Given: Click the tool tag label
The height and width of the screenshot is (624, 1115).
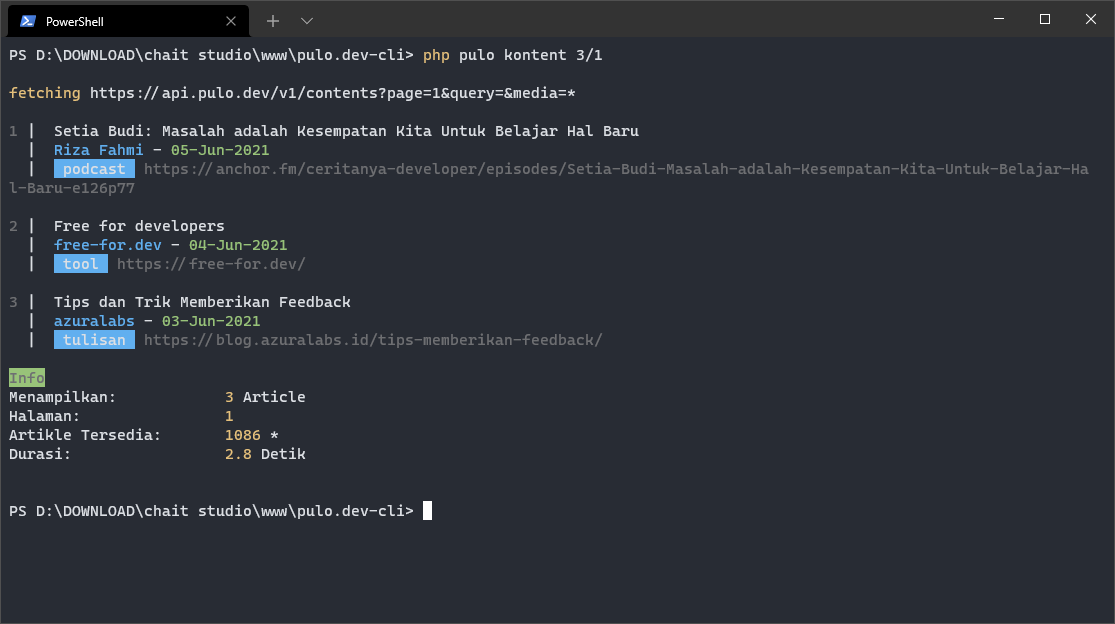Looking at the screenshot, I should tap(80, 264).
